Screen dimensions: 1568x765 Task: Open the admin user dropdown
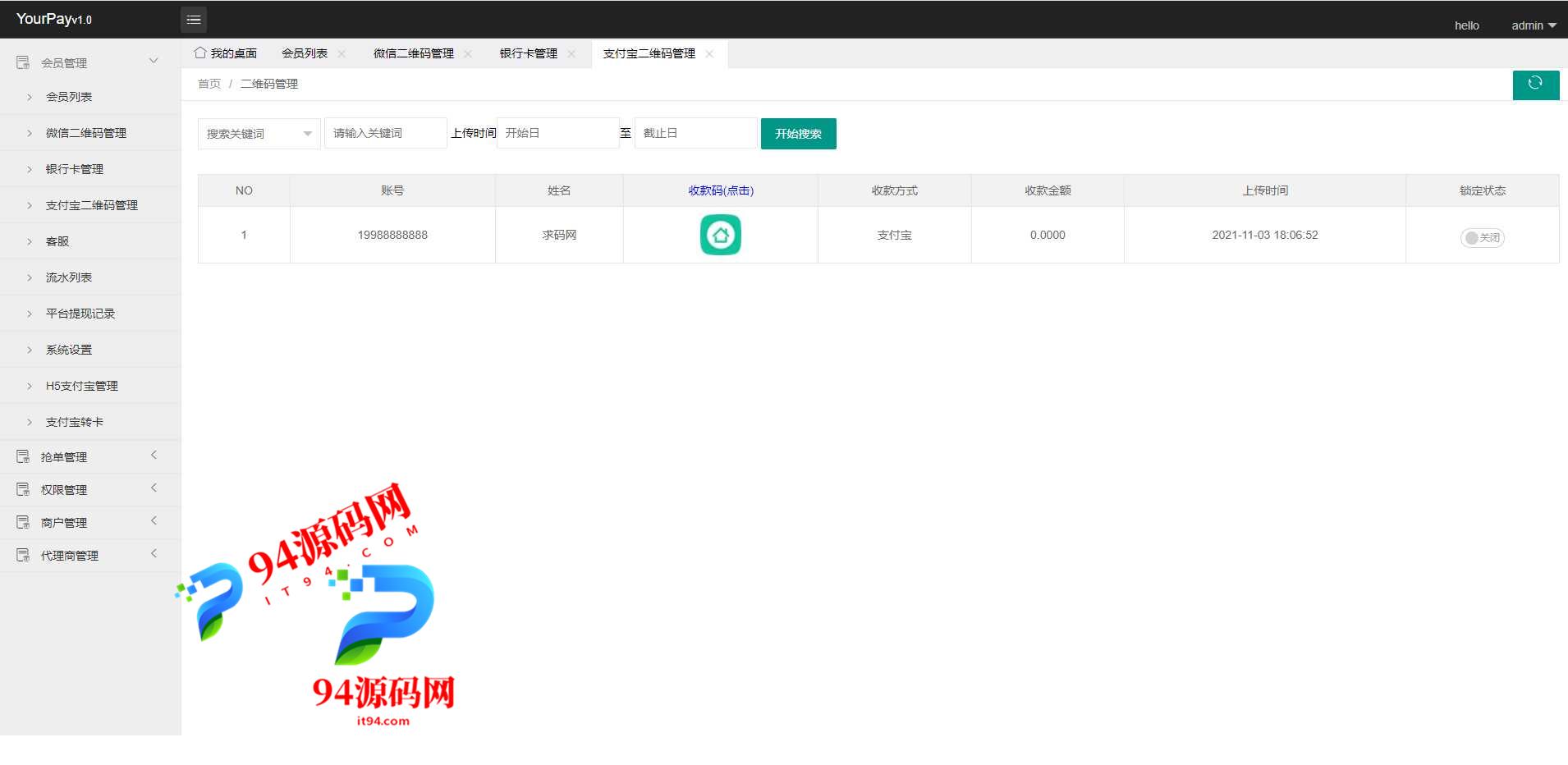(1534, 25)
